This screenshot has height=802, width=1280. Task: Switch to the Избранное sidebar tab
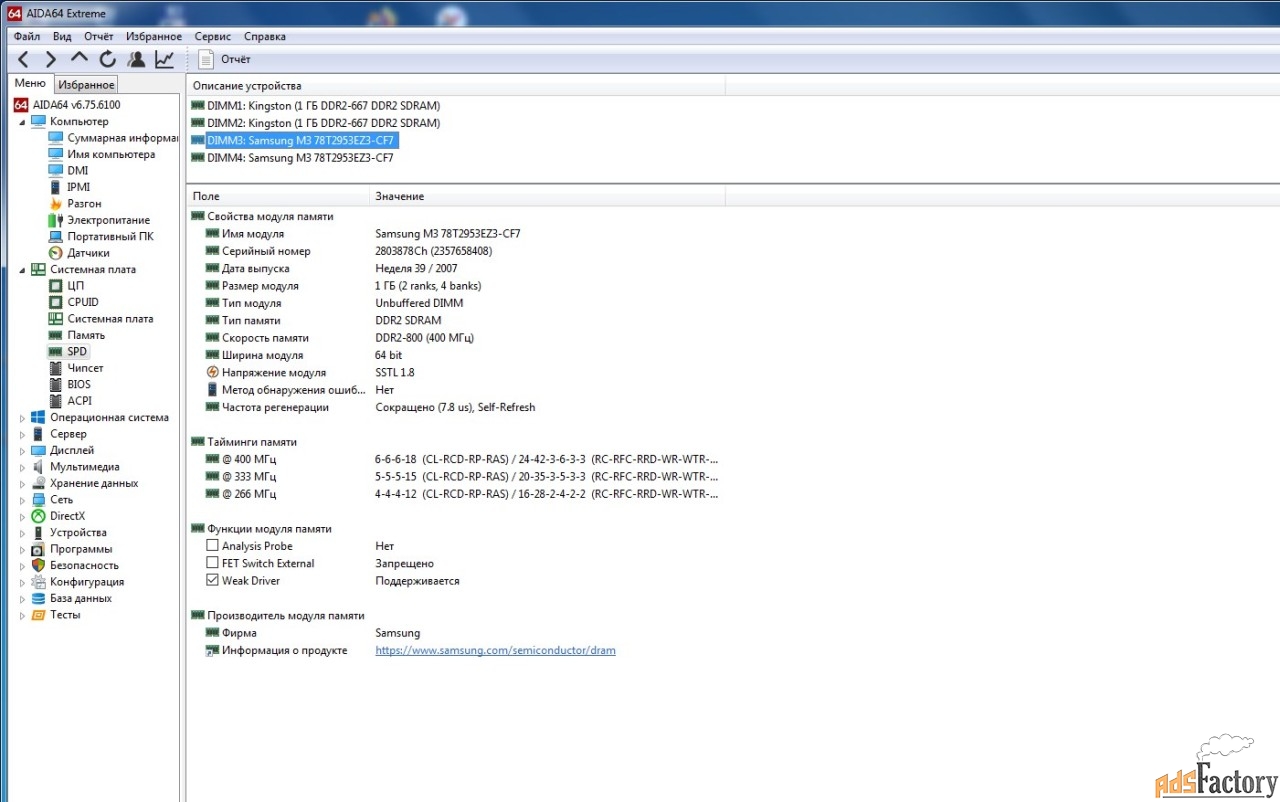pos(86,85)
